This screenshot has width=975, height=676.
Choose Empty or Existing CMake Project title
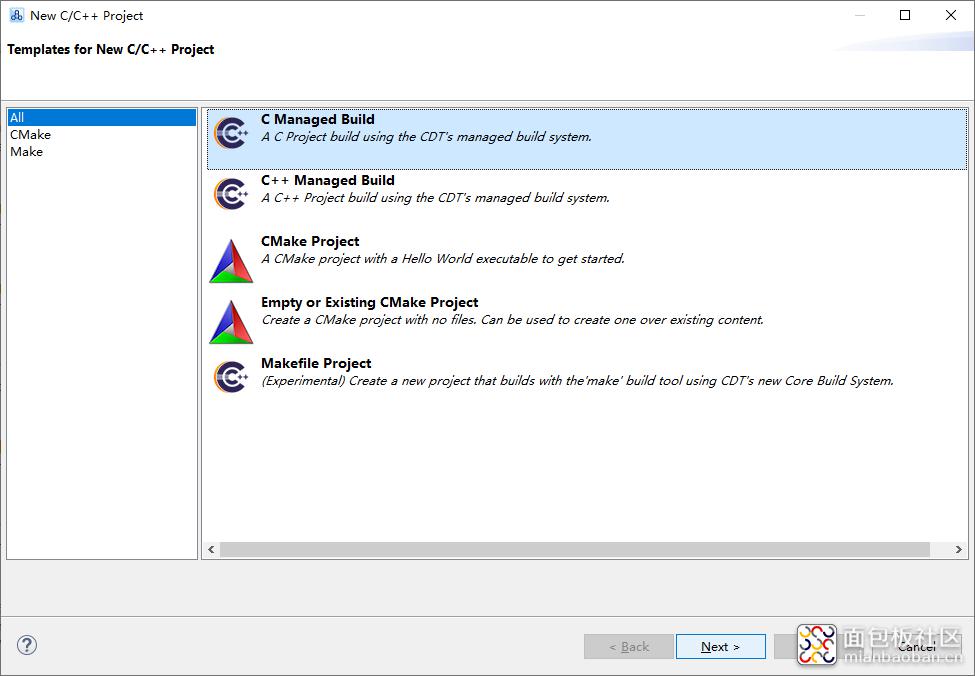pos(369,302)
